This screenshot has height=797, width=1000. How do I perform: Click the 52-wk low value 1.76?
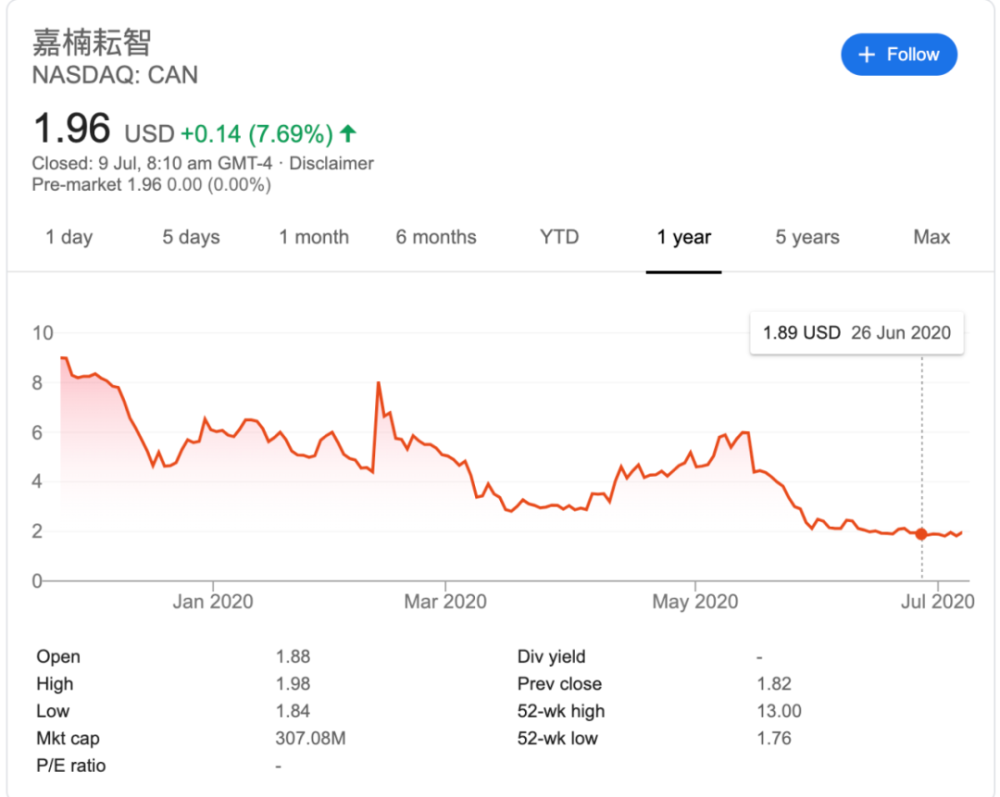[774, 738]
